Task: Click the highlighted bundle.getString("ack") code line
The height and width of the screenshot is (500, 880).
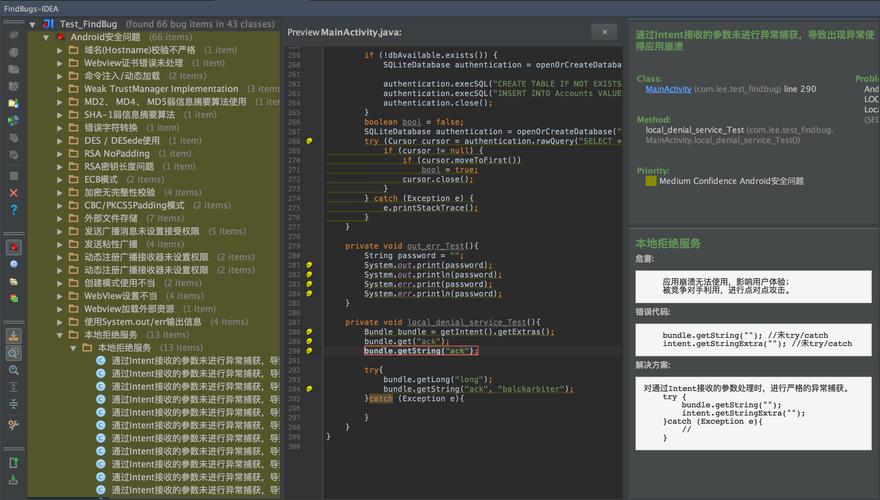Action: point(420,351)
